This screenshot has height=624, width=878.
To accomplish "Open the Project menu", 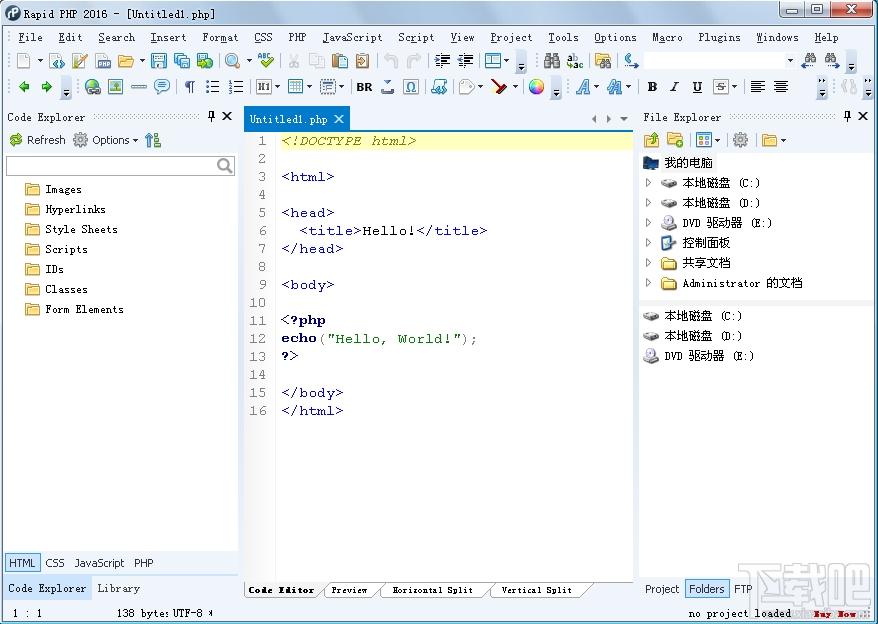I will pyautogui.click(x=511, y=38).
